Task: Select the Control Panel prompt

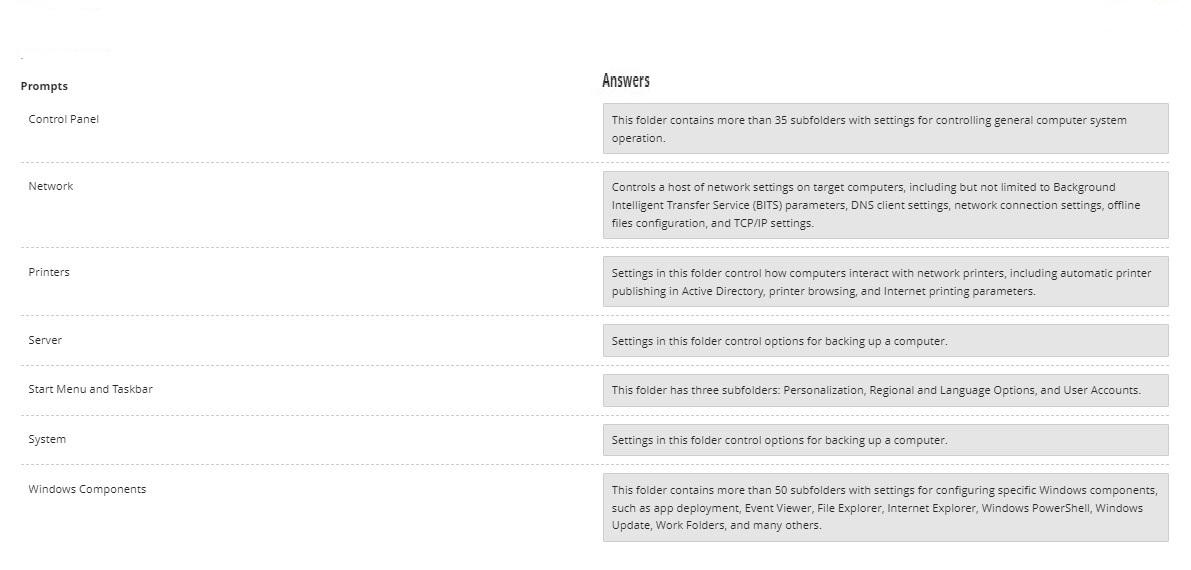Action: [64, 119]
